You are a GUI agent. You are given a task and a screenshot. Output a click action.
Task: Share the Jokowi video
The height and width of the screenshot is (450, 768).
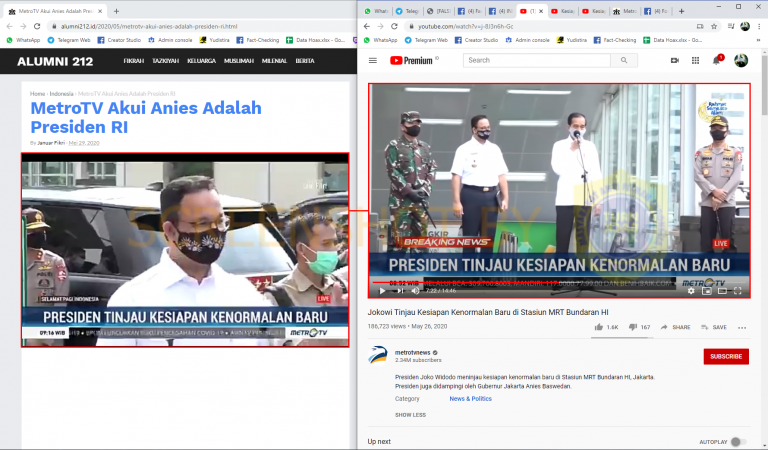click(675, 327)
